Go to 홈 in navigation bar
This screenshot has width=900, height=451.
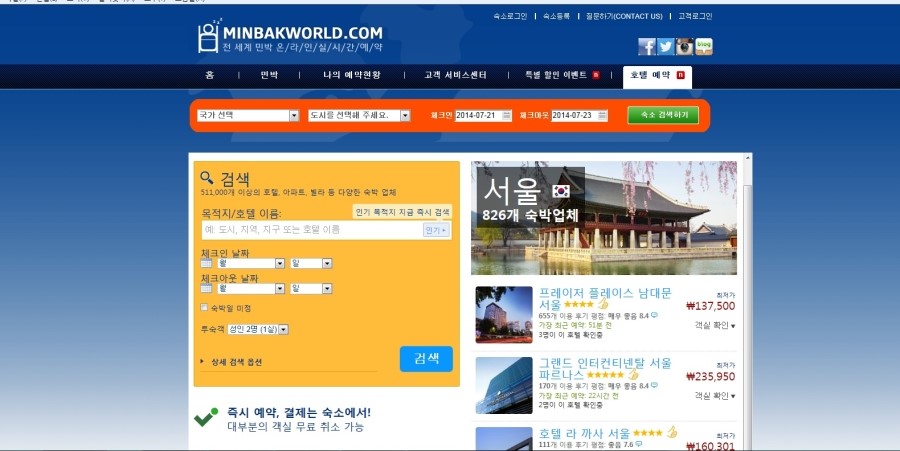click(x=210, y=75)
